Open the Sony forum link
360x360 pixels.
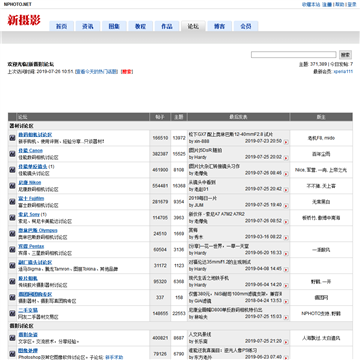coord(29,214)
